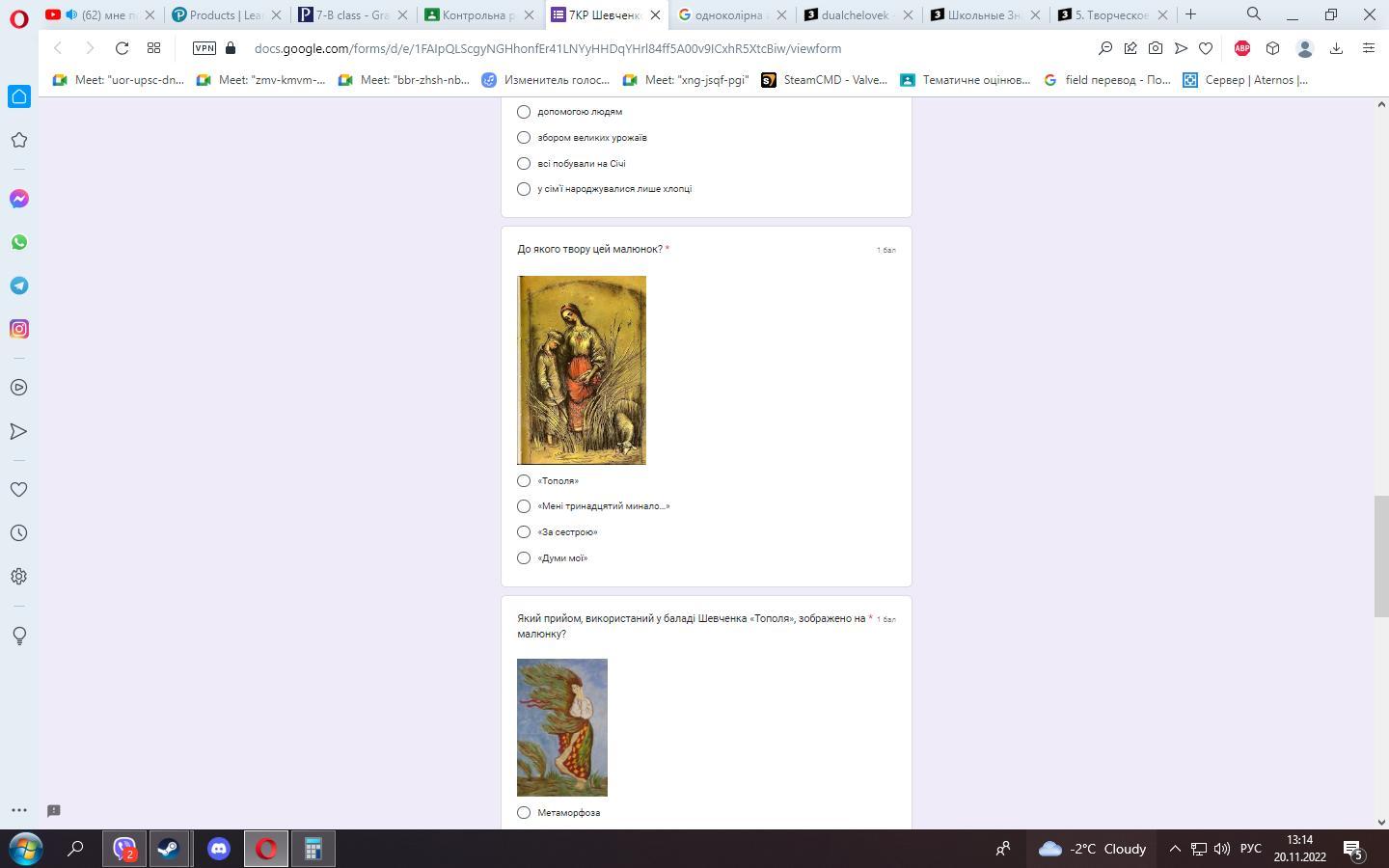The width and height of the screenshot is (1389, 868).
Task: Open Steam from the taskbar
Action: click(x=169, y=849)
